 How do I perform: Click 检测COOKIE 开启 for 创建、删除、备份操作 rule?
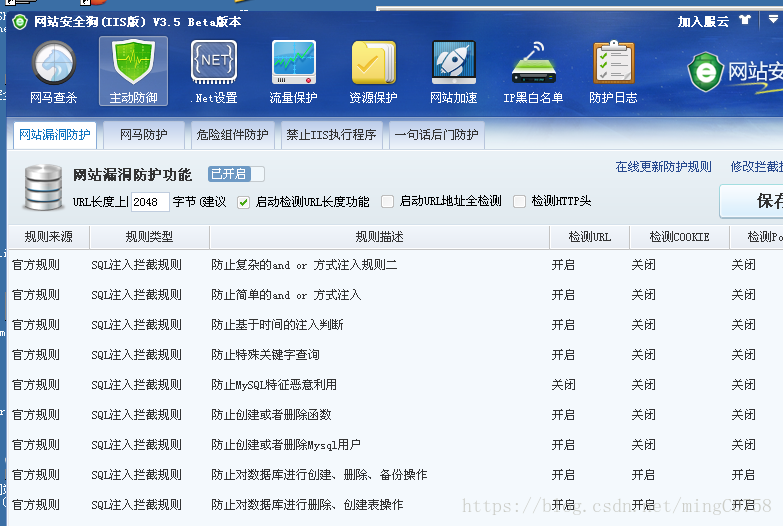[x=643, y=475]
